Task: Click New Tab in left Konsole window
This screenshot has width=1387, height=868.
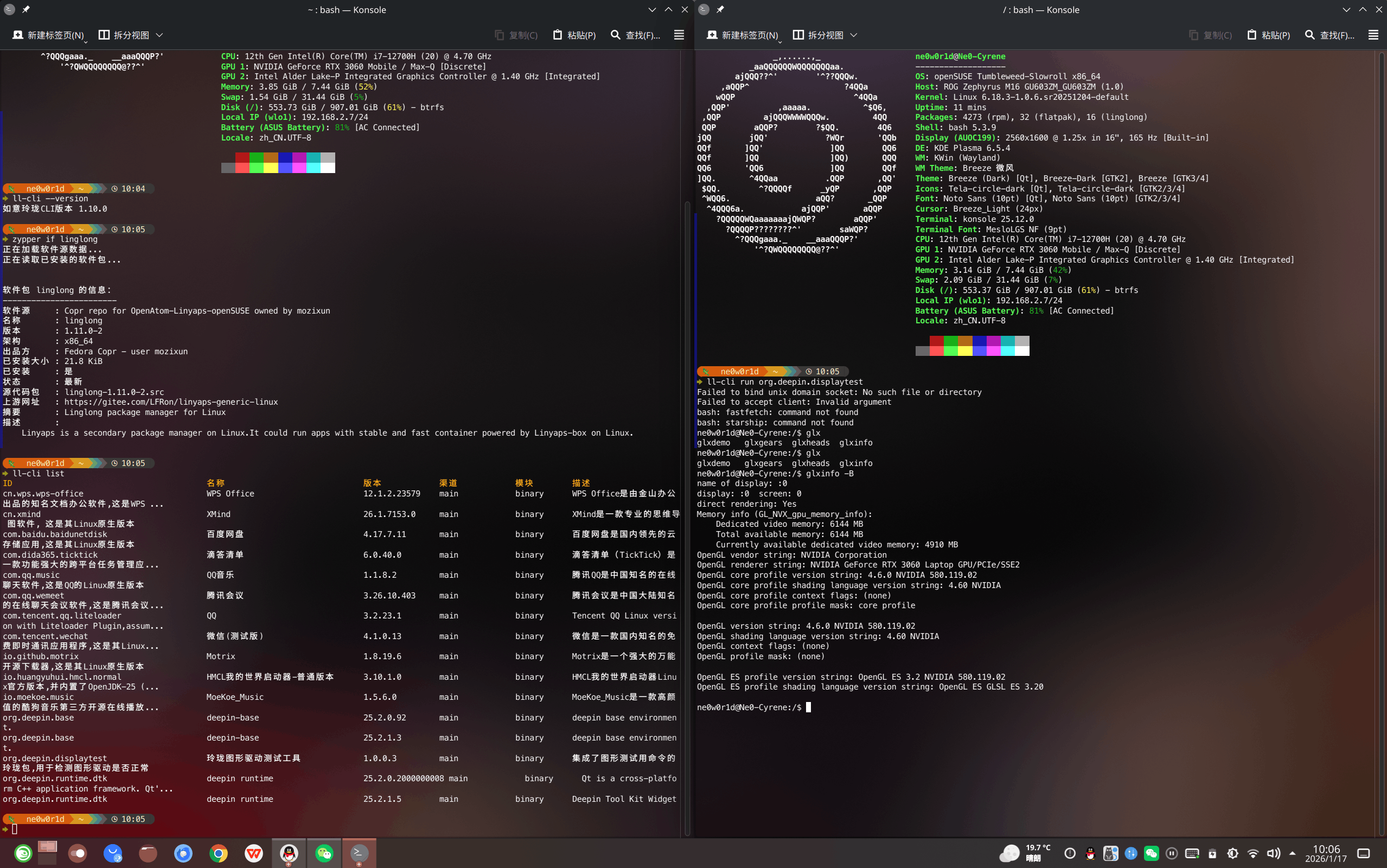Action: 48,35
